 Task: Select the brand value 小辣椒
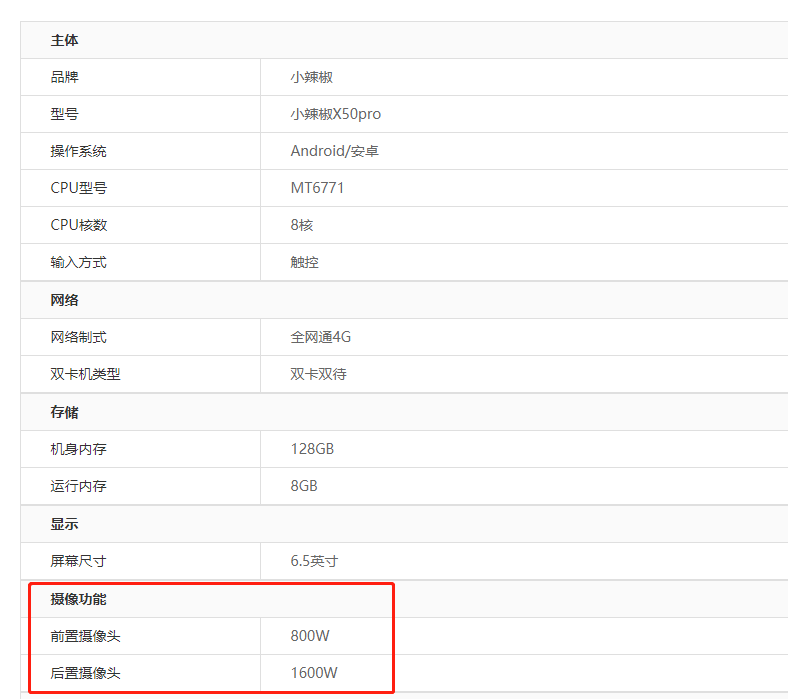pyautogui.click(x=312, y=77)
